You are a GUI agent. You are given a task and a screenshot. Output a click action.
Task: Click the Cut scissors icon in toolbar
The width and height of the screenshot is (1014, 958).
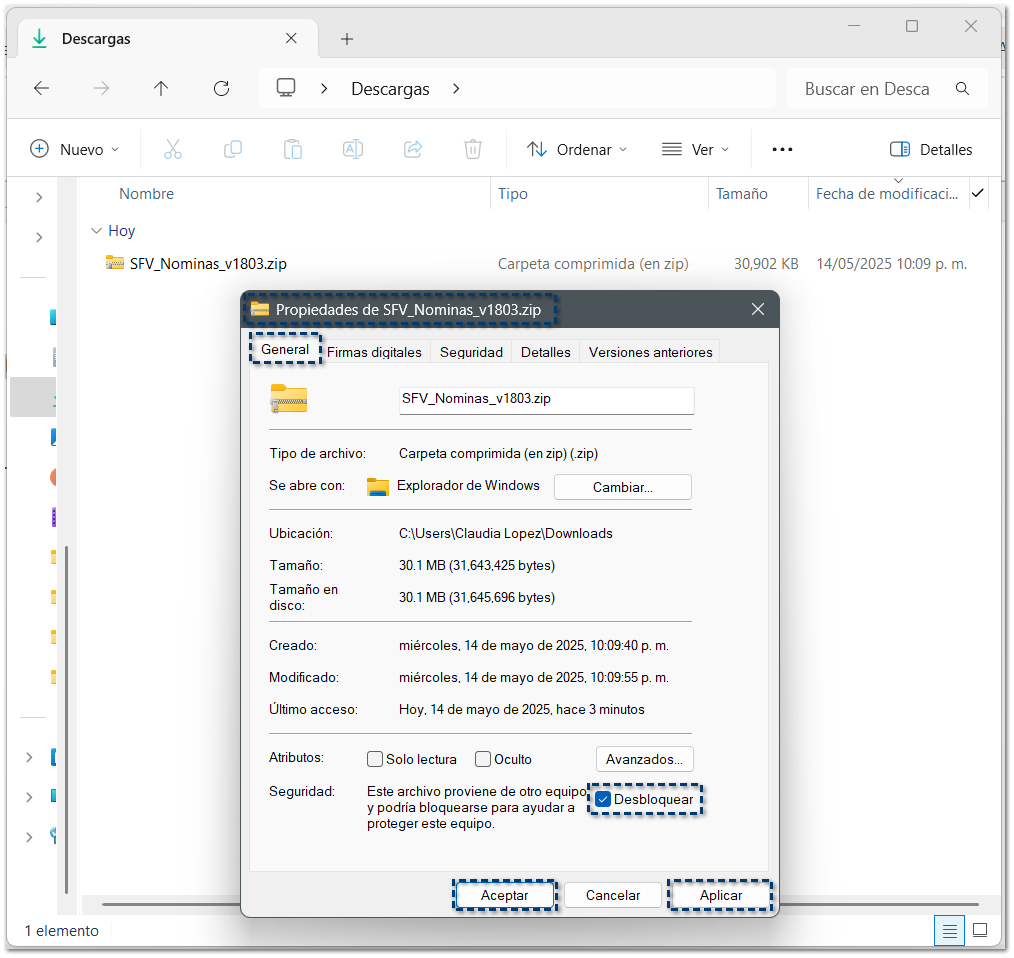[173, 149]
